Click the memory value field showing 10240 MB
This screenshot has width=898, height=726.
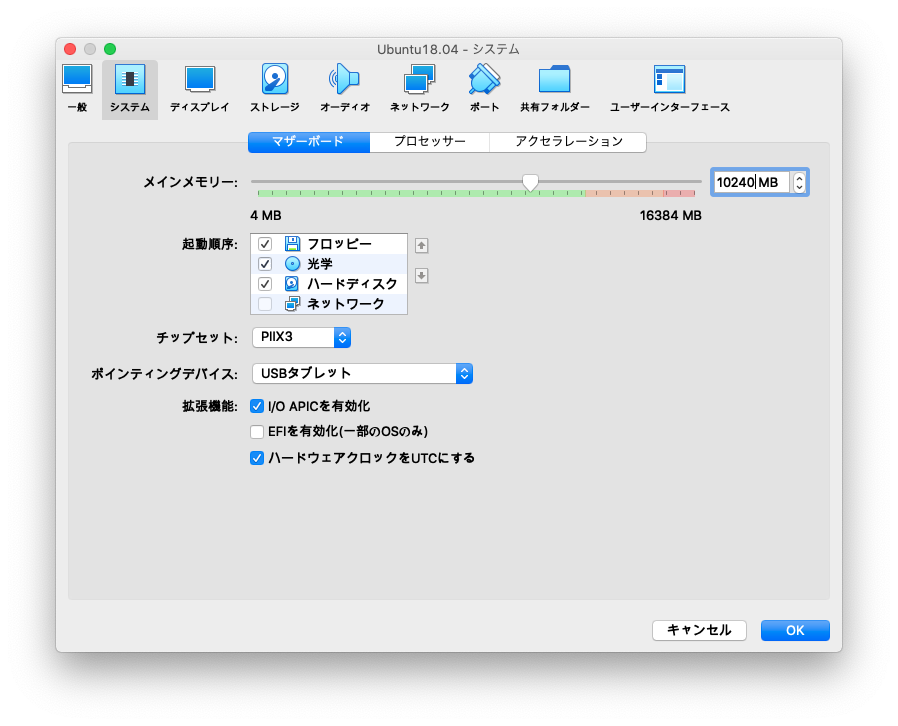(751, 183)
